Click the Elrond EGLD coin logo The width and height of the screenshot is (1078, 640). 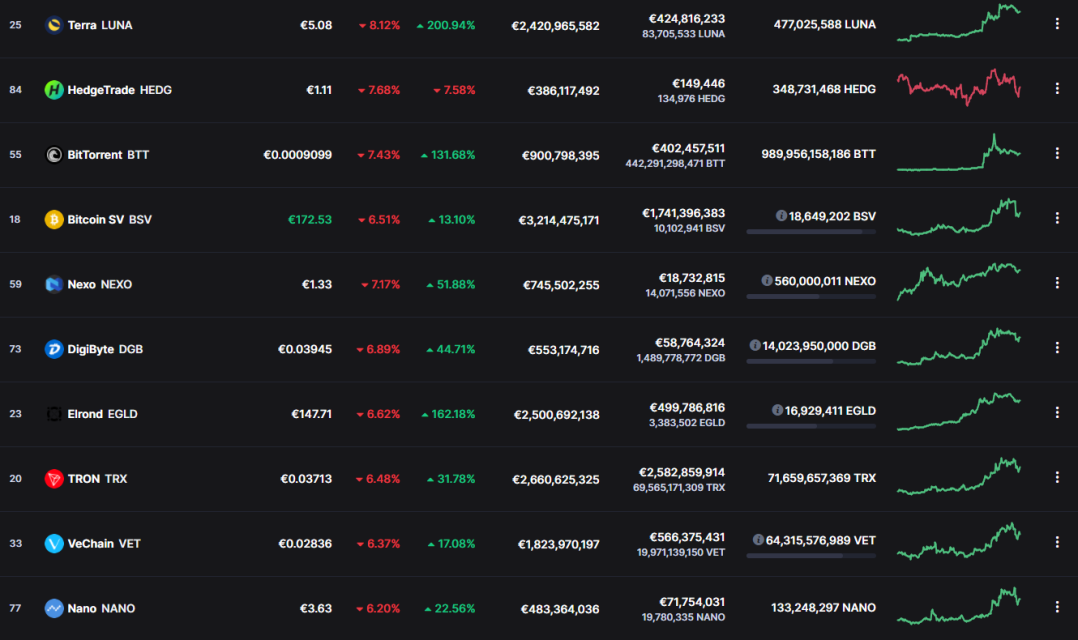point(54,414)
